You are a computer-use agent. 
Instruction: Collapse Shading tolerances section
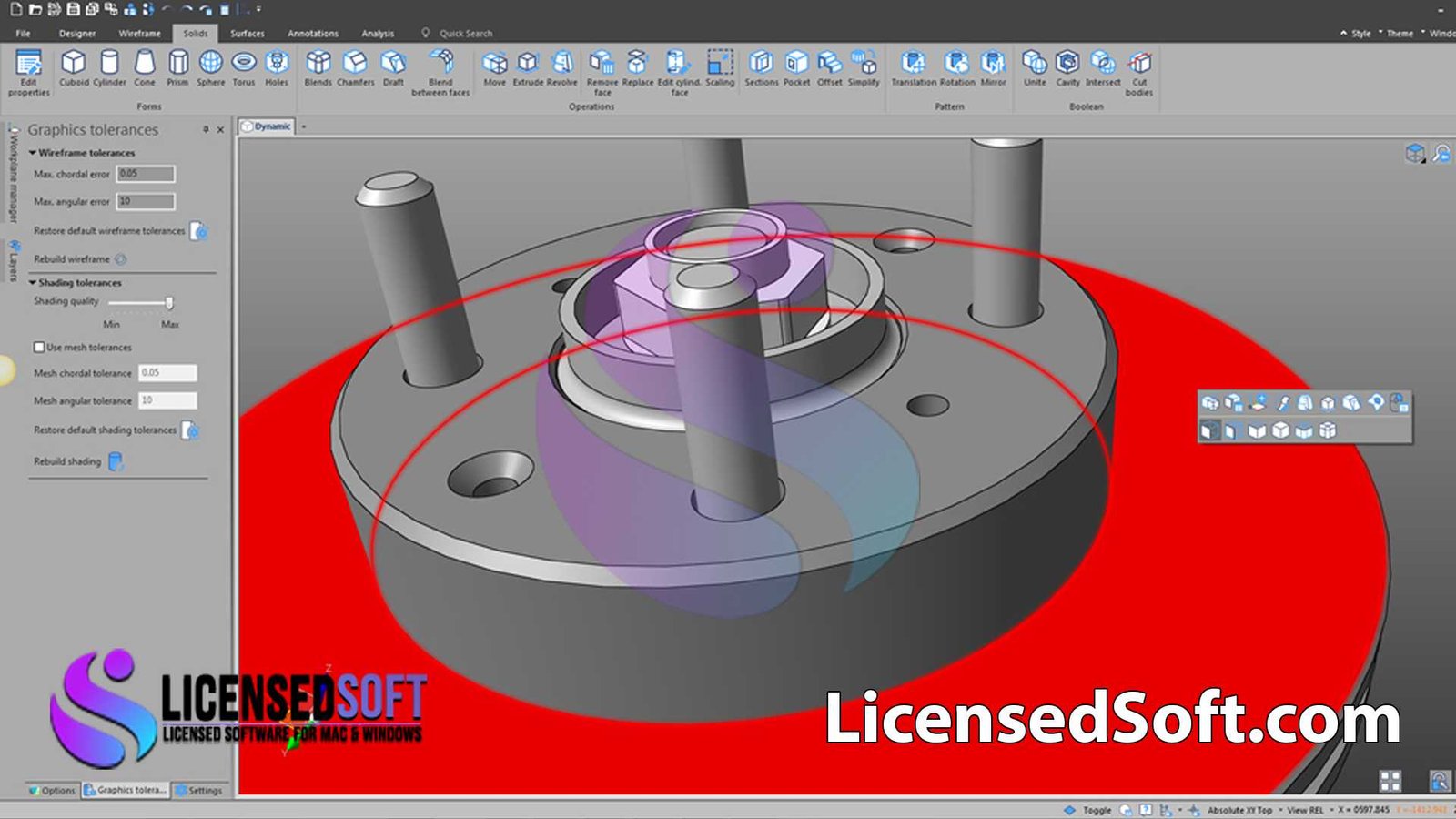tap(33, 283)
